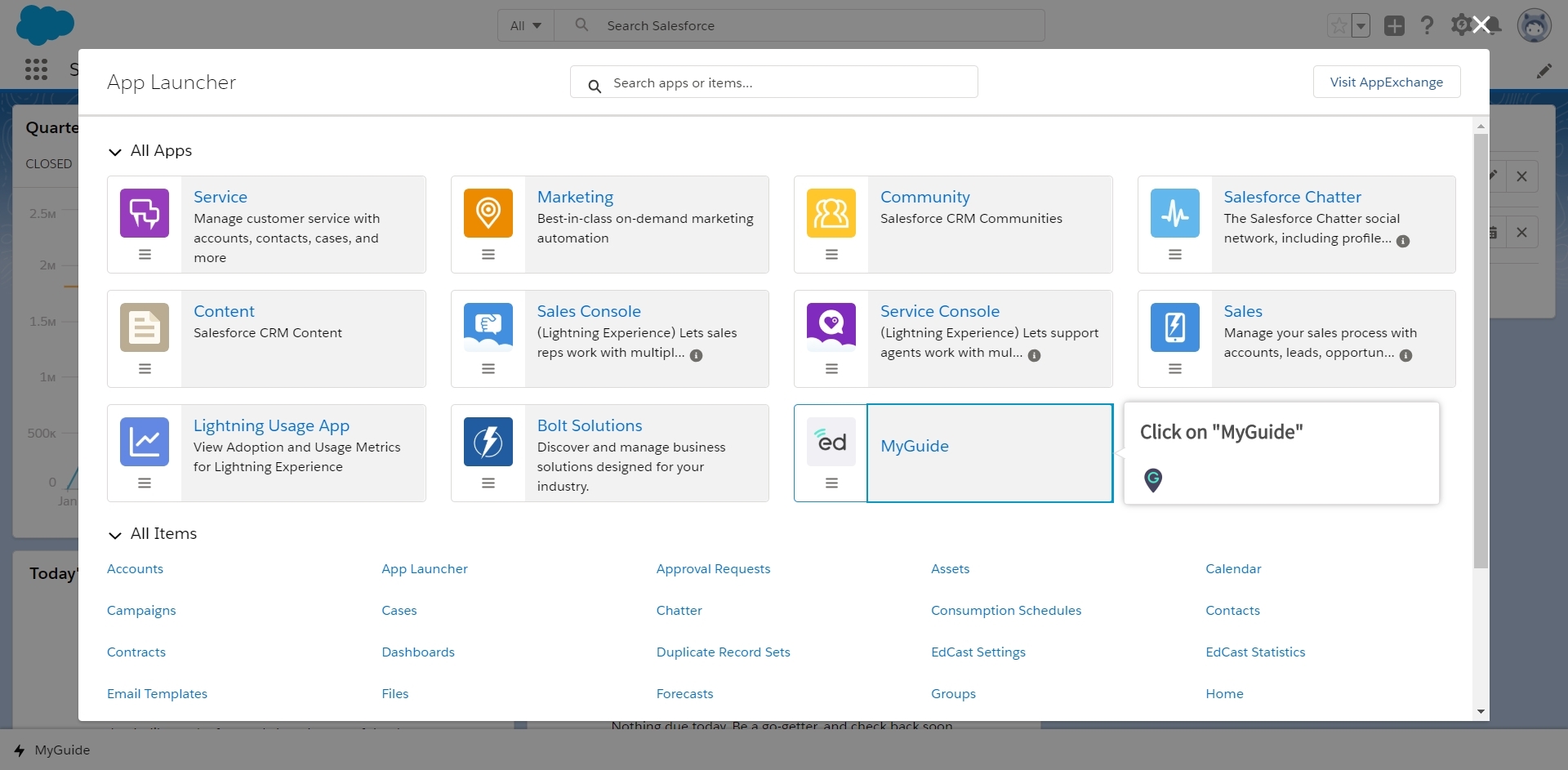The height and width of the screenshot is (770, 1568).
Task: Click the pencil edit icon in navigation bar
Action: (x=1543, y=71)
